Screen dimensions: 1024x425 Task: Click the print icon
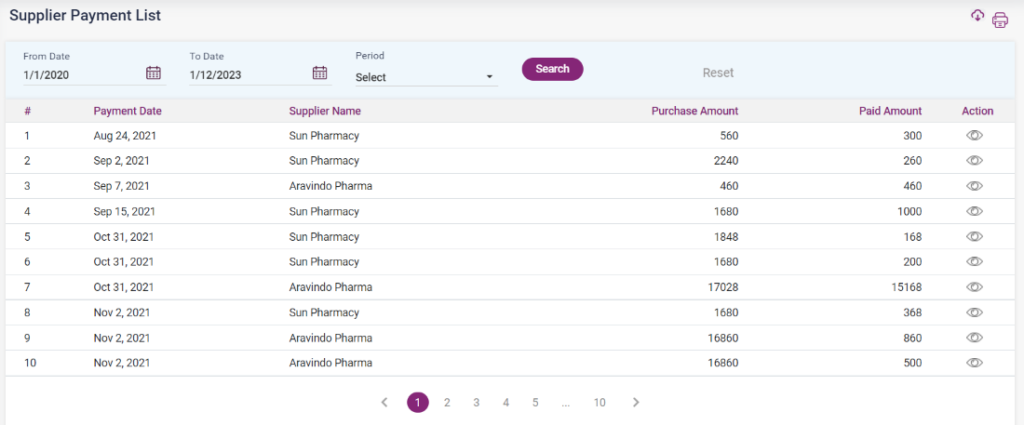coord(999,20)
